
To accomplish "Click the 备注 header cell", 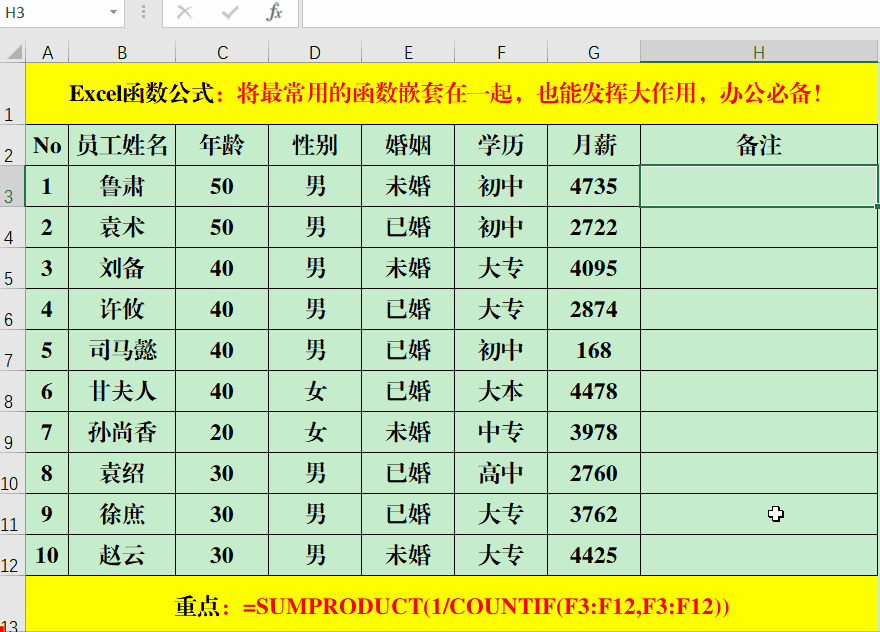I will tap(759, 145).
